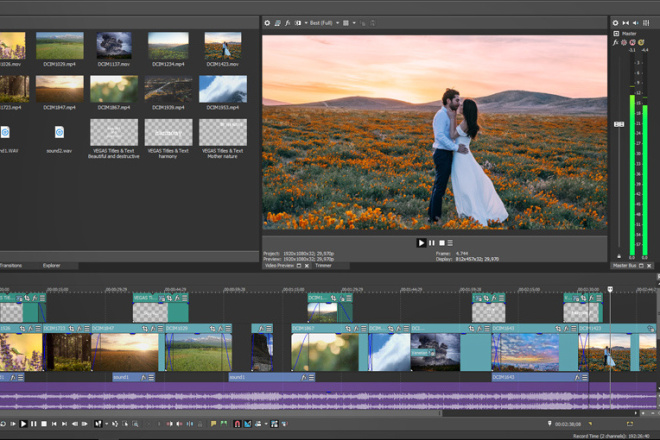Open the DCIM1723 event hamburger menu
Viewport: 660px width, 440px height.
pyautogui.click(x=87, y=328)
